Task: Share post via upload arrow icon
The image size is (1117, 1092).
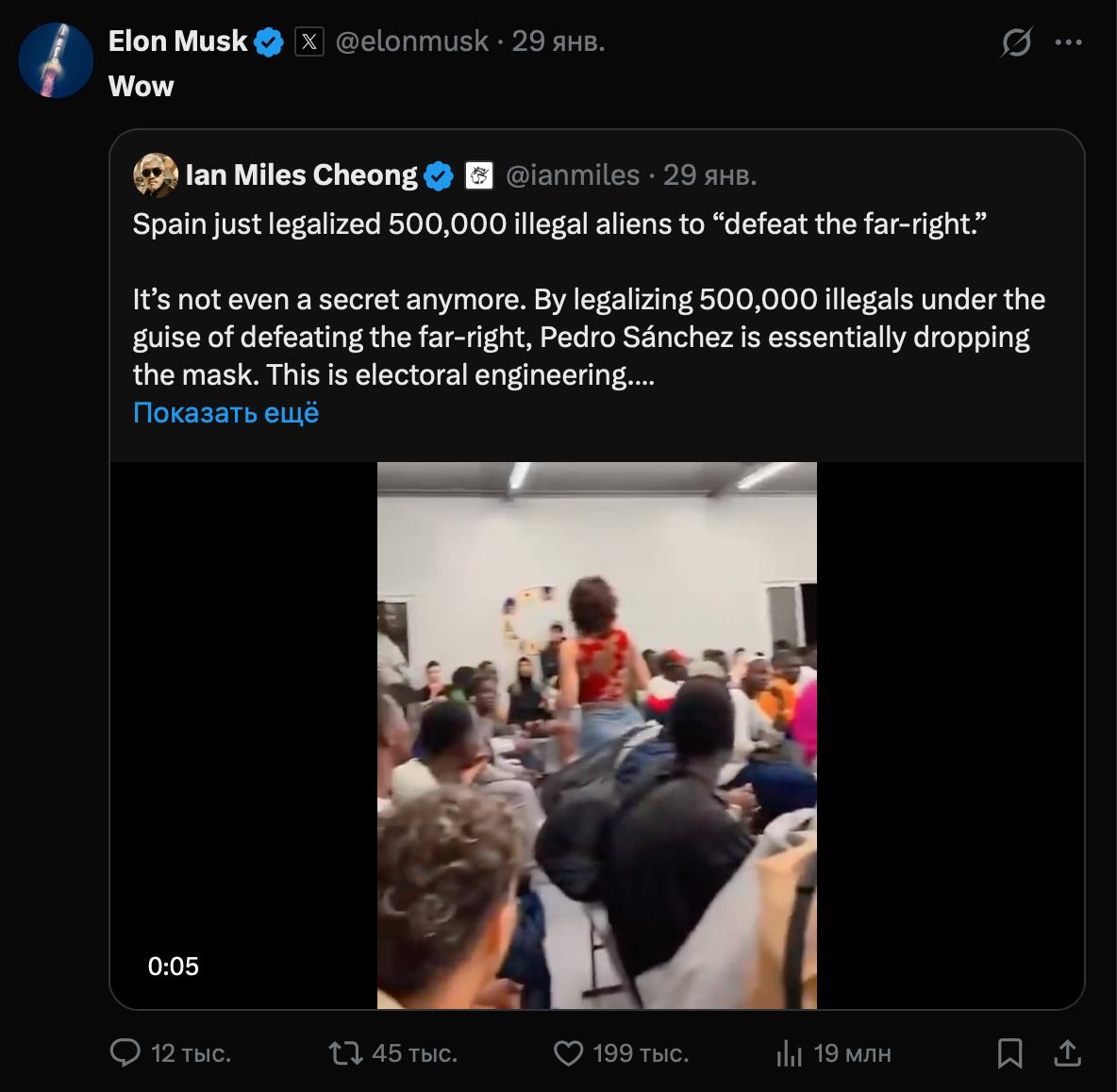Action: [1067, 1052]
